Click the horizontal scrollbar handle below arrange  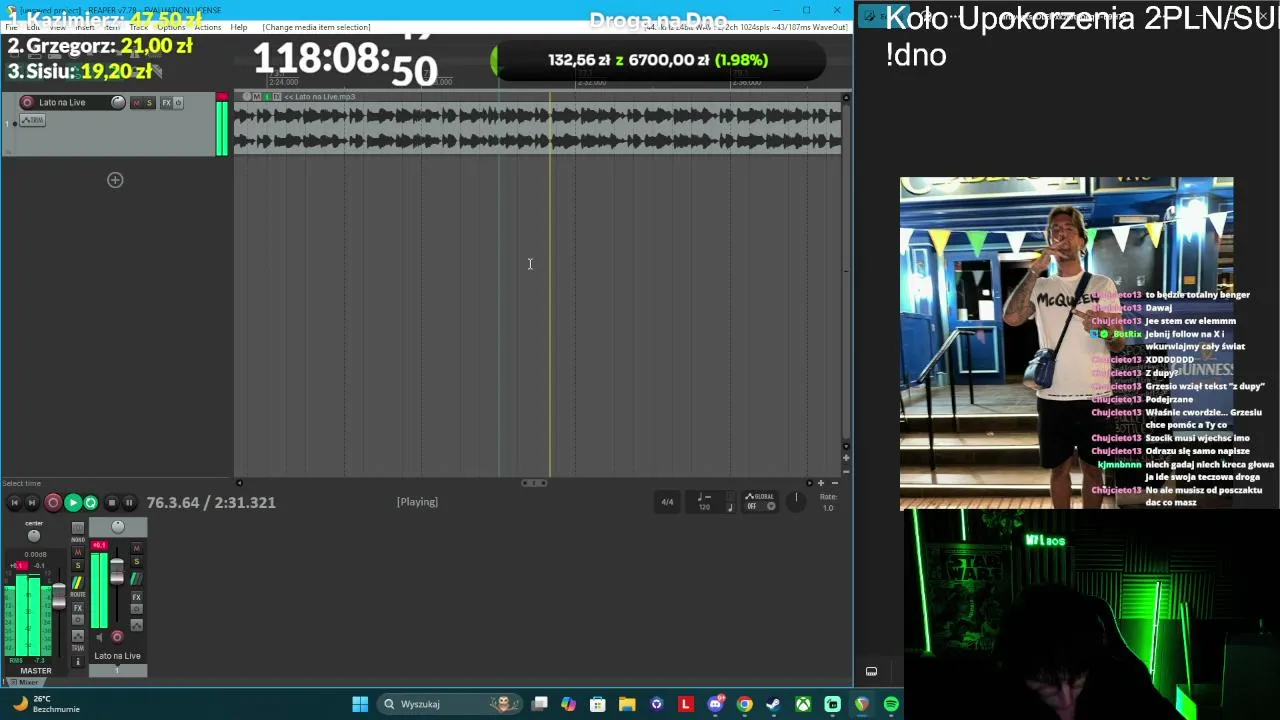tap(536, 483)
